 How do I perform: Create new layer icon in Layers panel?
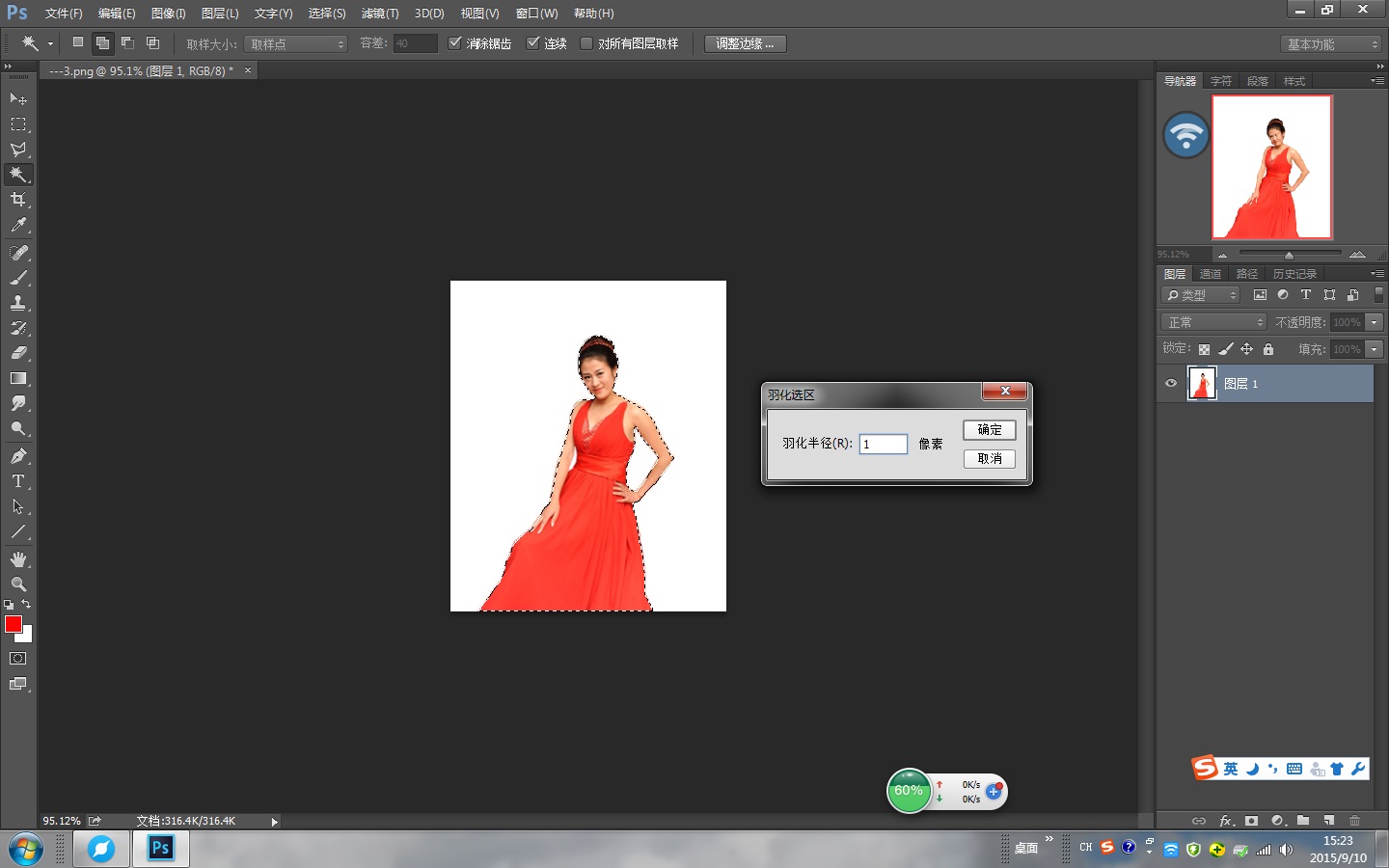(1328, 821)
